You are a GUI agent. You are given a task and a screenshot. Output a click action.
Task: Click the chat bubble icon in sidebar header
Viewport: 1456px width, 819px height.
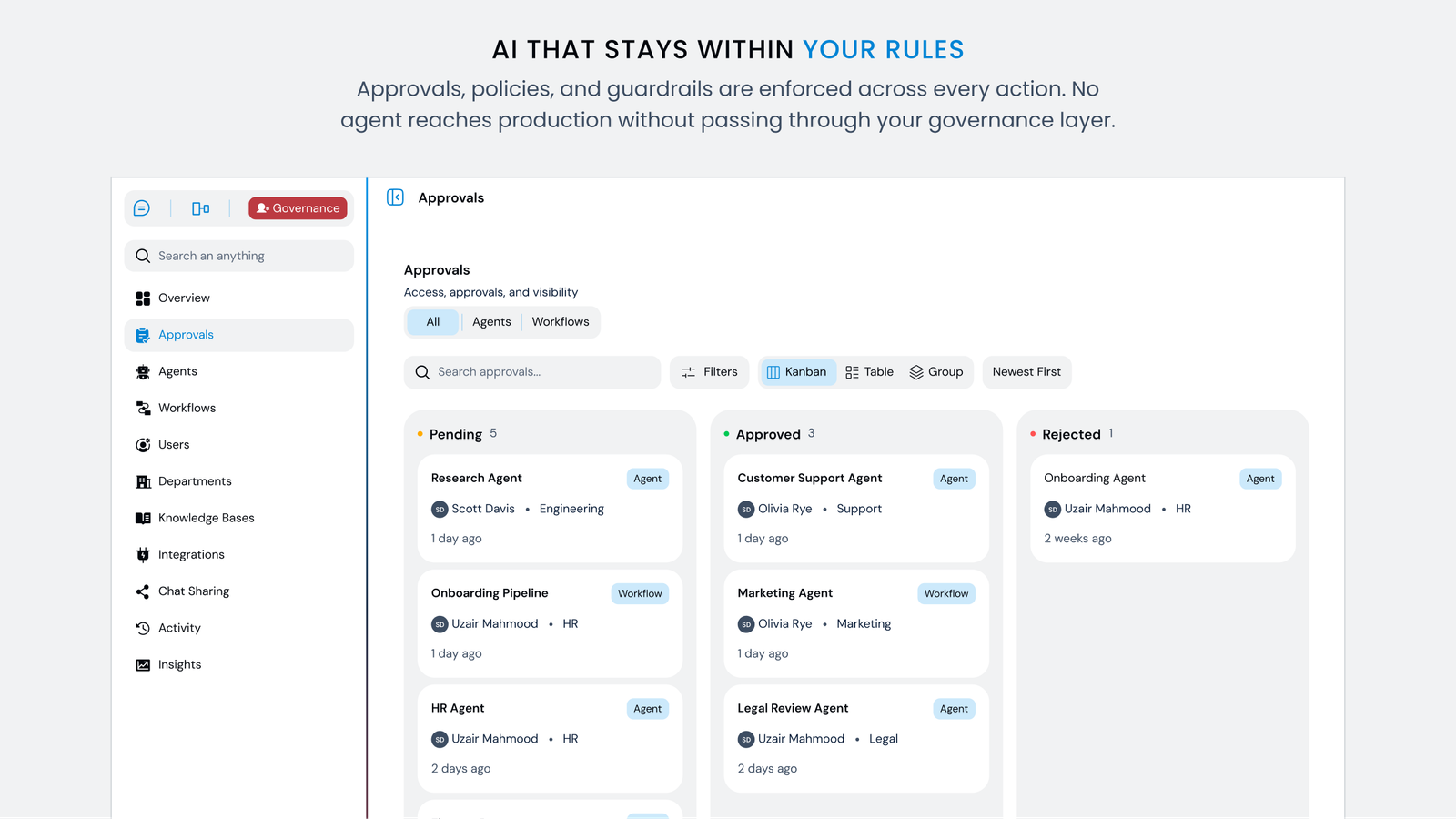coord(142,208)
